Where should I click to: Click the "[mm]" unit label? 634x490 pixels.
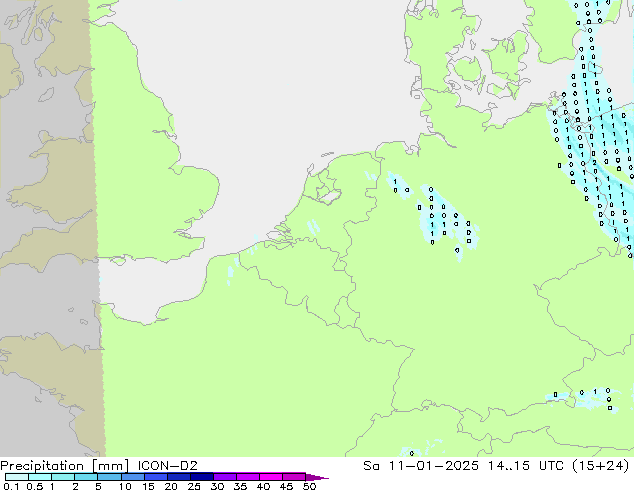(110, 466)
